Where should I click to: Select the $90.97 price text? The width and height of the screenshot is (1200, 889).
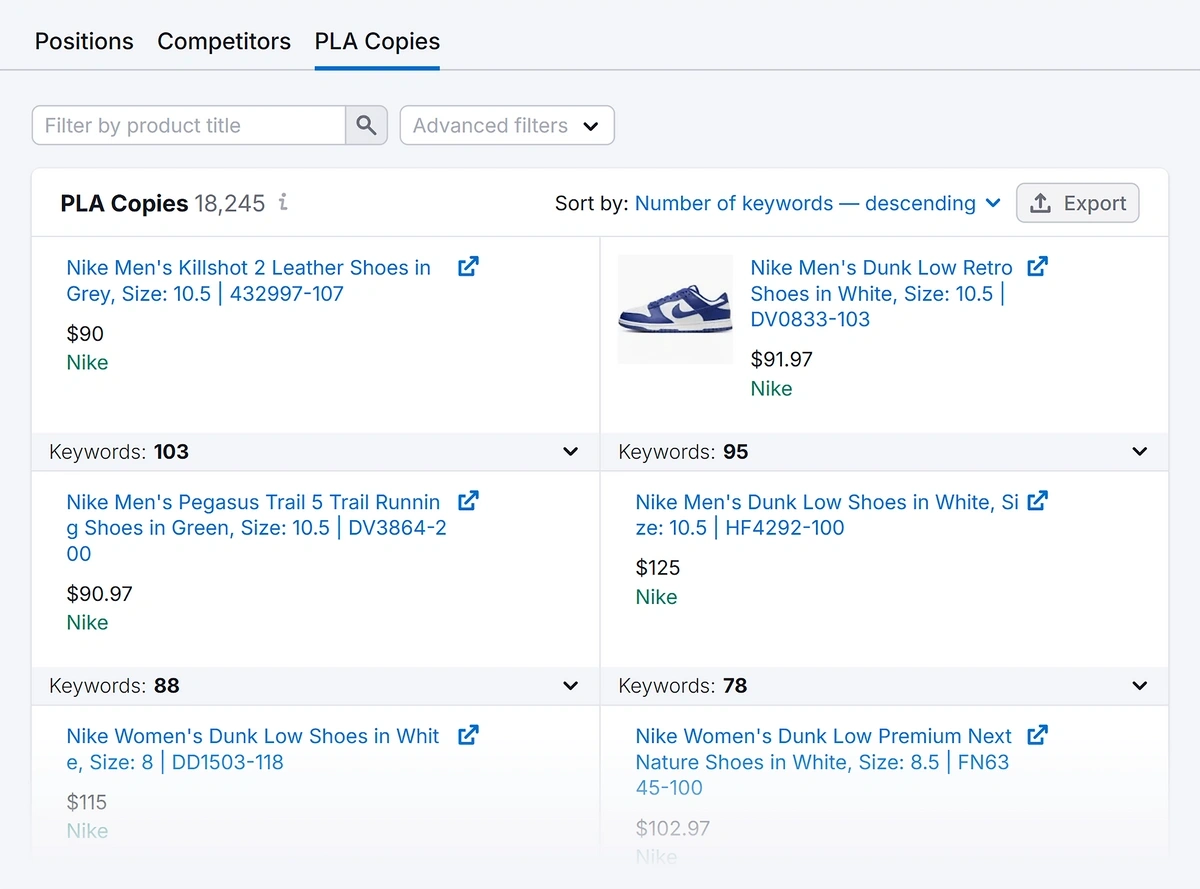(x=99, y=594)
